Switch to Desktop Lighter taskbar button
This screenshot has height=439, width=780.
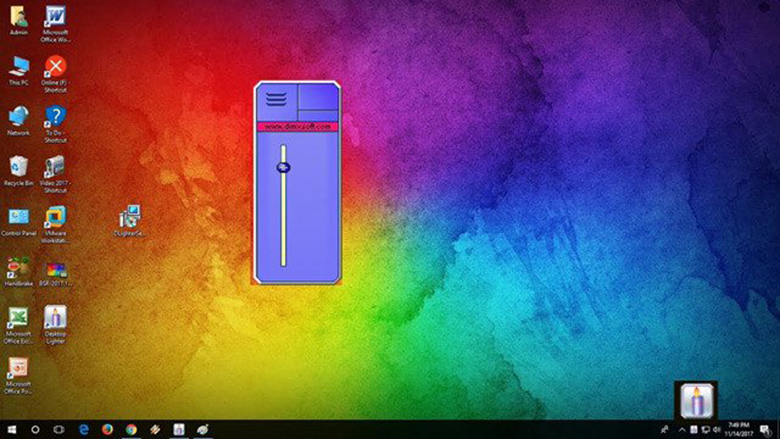pyautogui.click(x=179, y=430)
